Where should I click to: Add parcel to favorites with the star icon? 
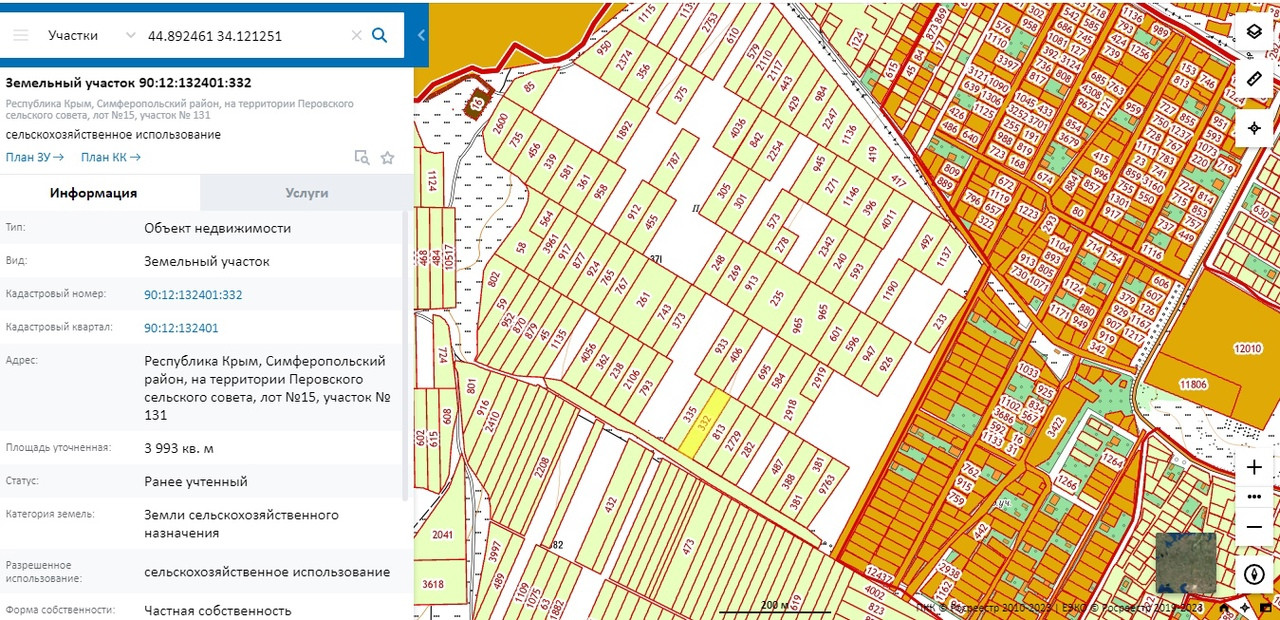pos(388,157)
